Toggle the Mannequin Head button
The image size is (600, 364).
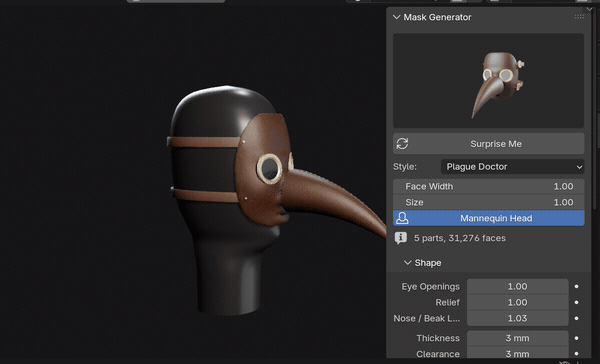(489, 218)
